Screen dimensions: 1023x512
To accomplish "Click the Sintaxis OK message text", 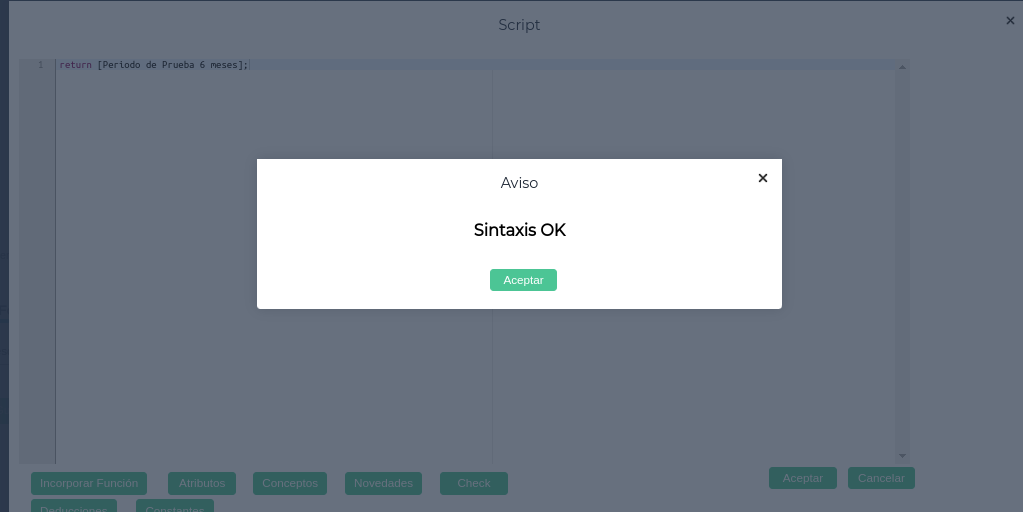I will point(519,230).
